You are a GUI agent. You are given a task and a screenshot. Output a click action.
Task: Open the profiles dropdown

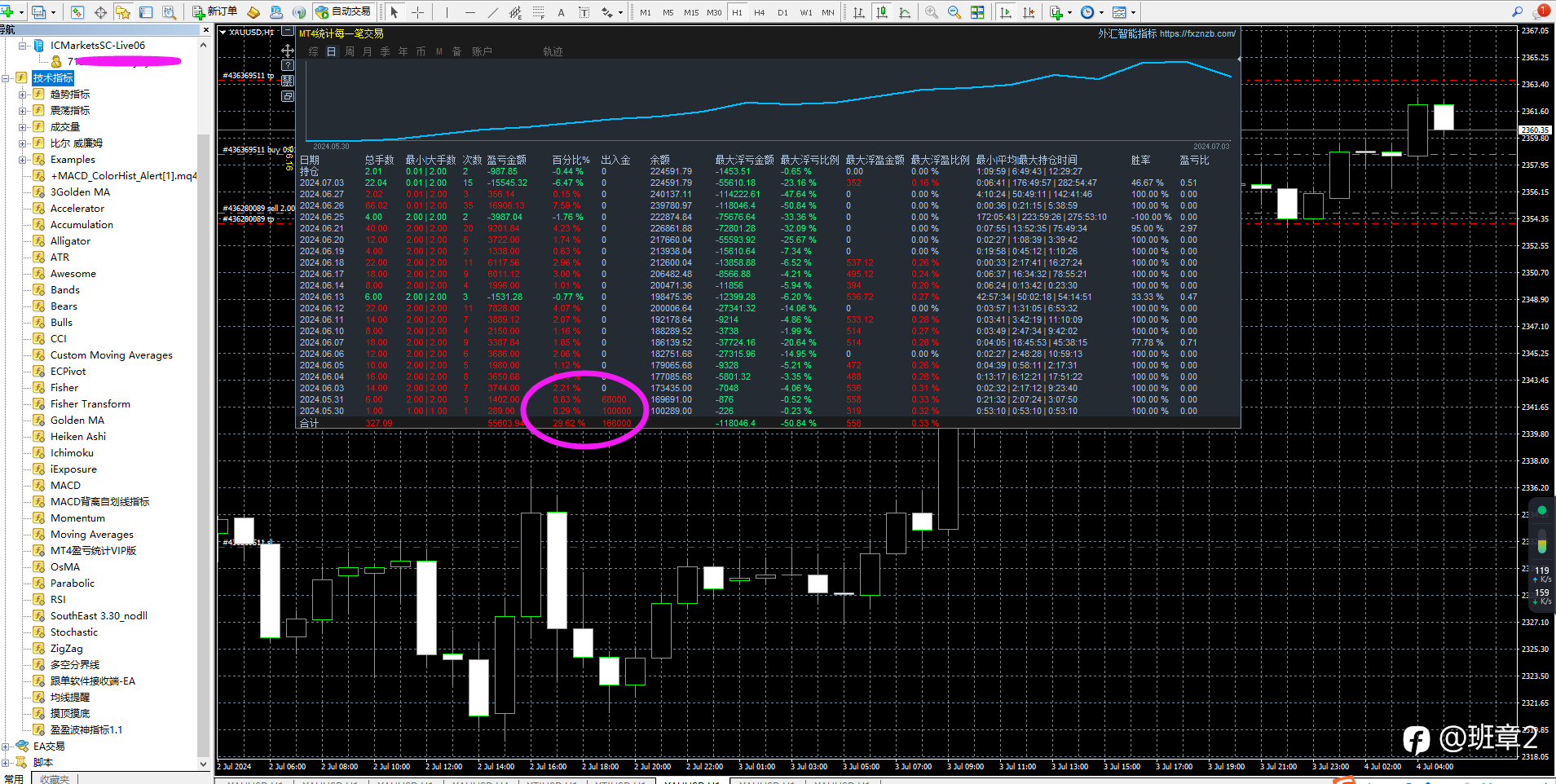click(53, 12)
